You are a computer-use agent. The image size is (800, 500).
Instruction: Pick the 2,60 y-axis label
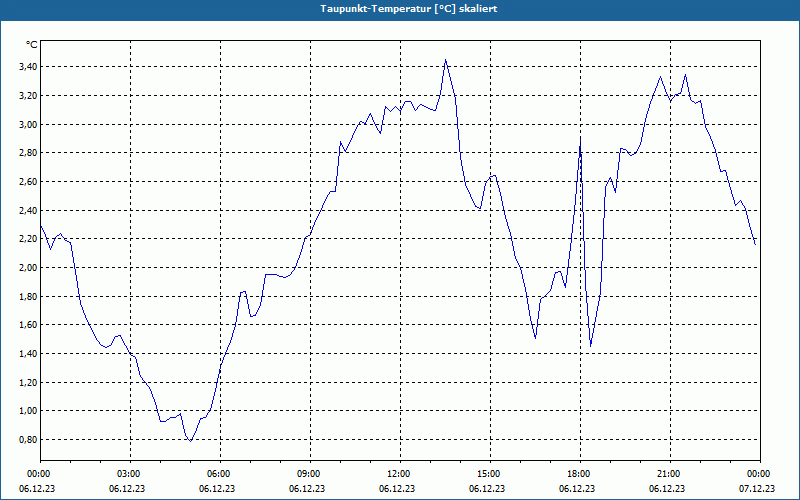click(28, 181)
